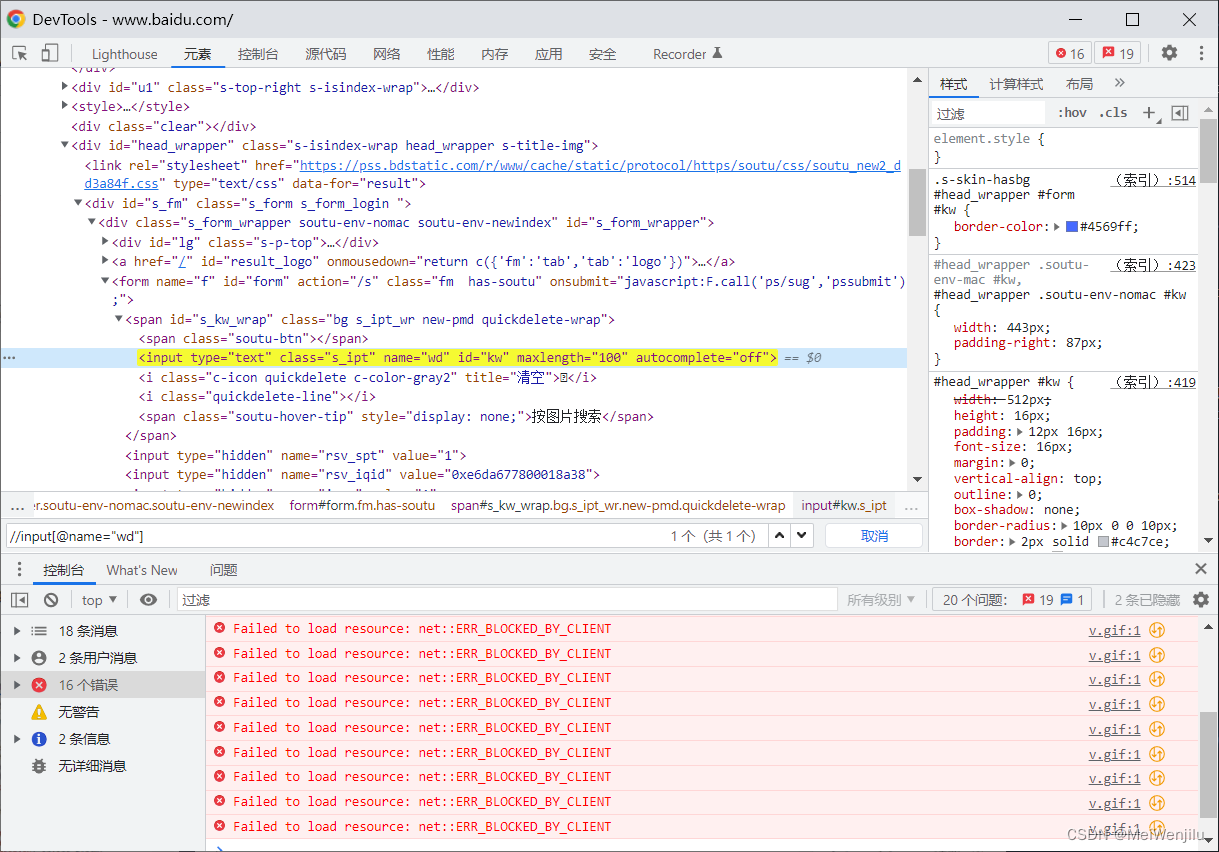Collapse the span id="s_kw_wrap" node
The width and height of the screenshot is (1219, 852).
[x=119, y=320]
